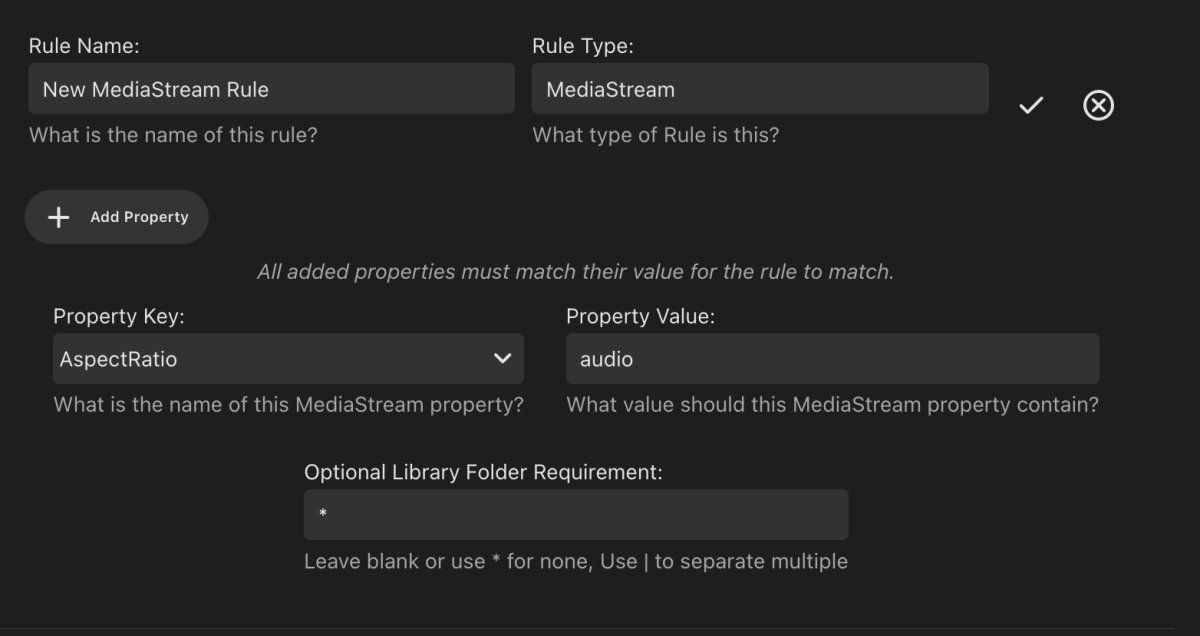Click the MediaStream property name hint text

coord(288,405)
